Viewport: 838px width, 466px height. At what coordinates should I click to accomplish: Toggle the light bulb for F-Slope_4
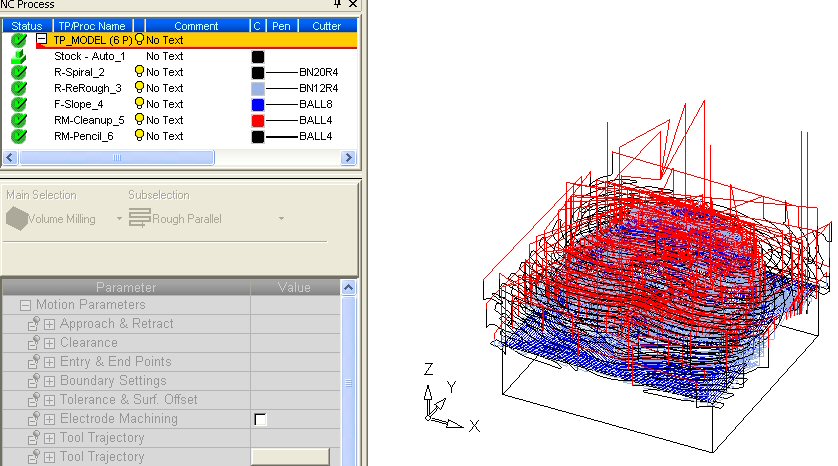tap(140, 104)
